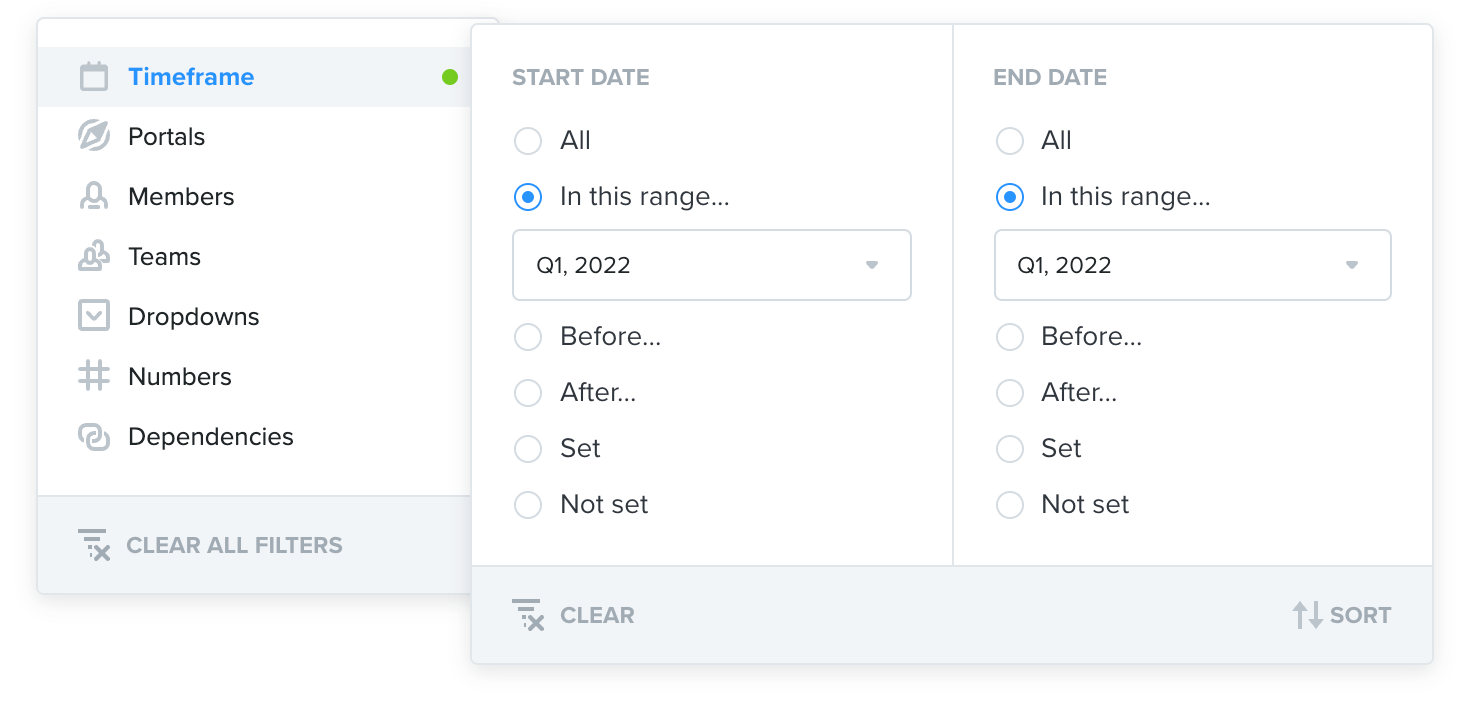Select the Portals compass icon

93,136
